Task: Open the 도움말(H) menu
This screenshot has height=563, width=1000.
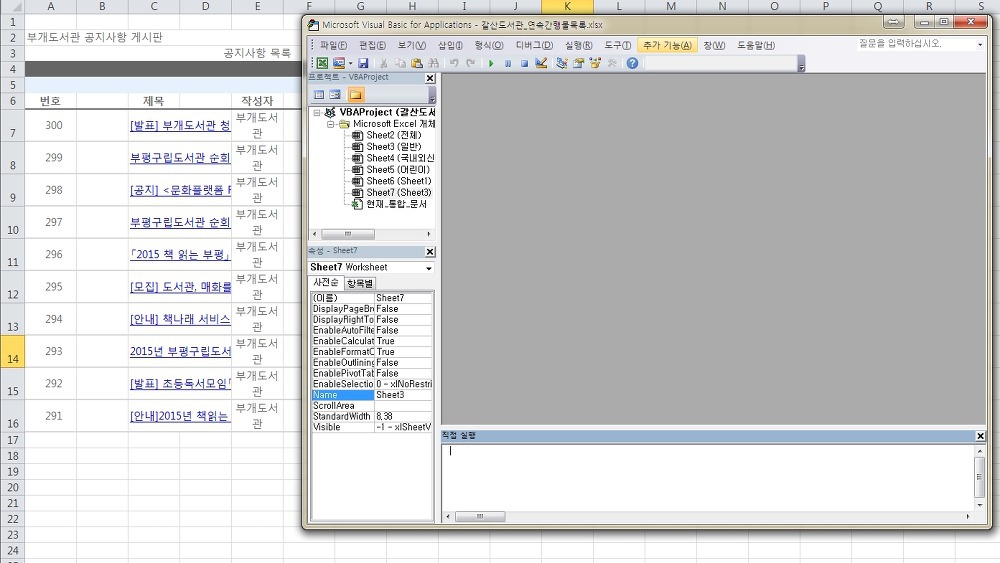Action: tap(756, 45)
